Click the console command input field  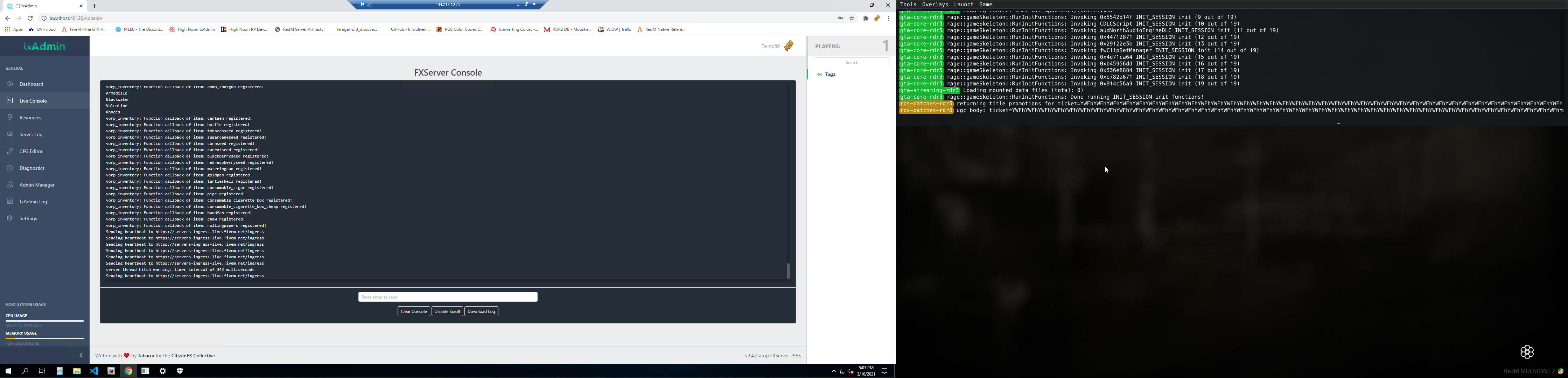point(447,297)
